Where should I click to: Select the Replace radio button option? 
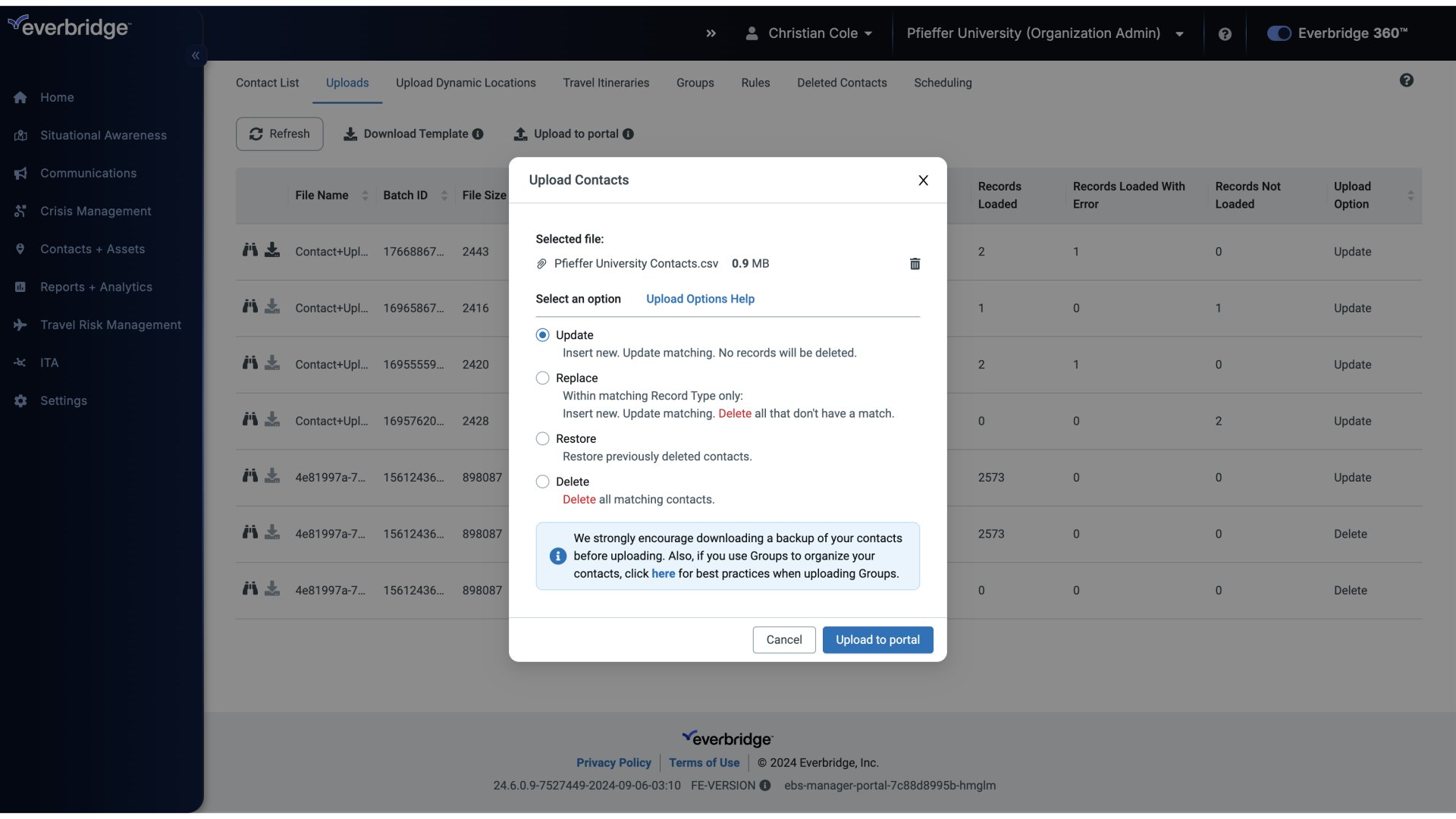[541, 378]
